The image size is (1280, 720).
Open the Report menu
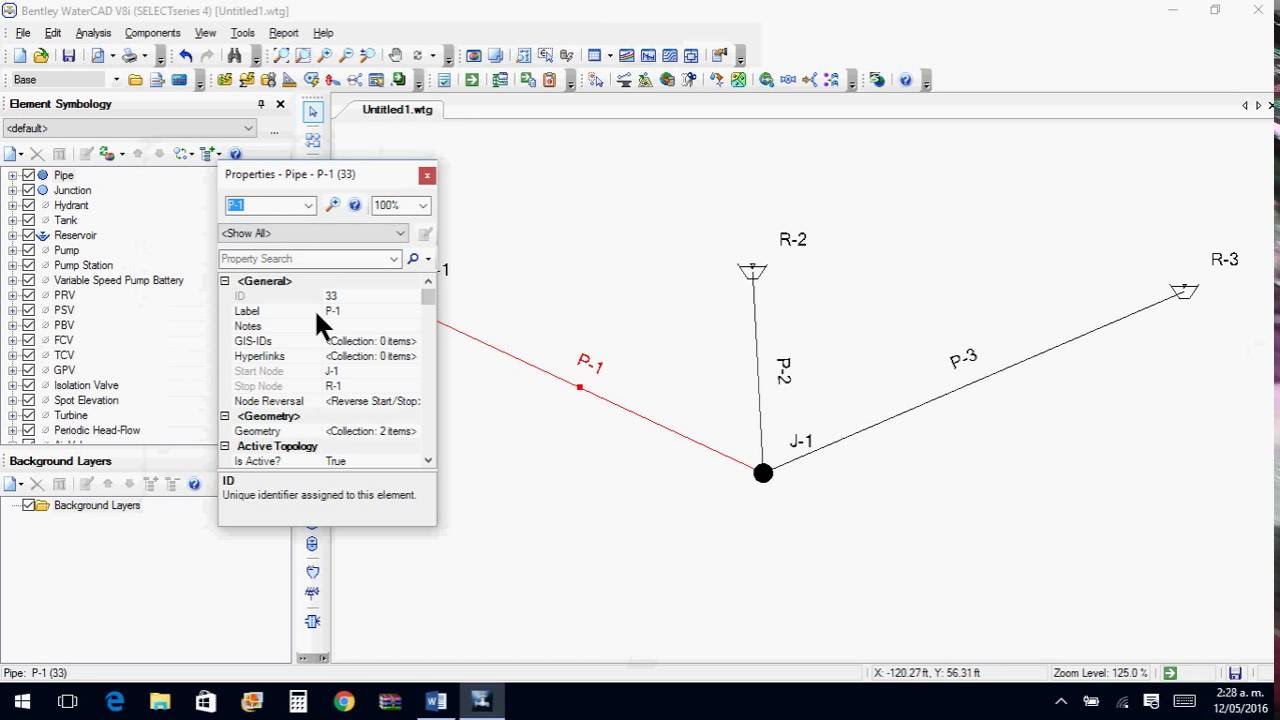coord(284,33)
